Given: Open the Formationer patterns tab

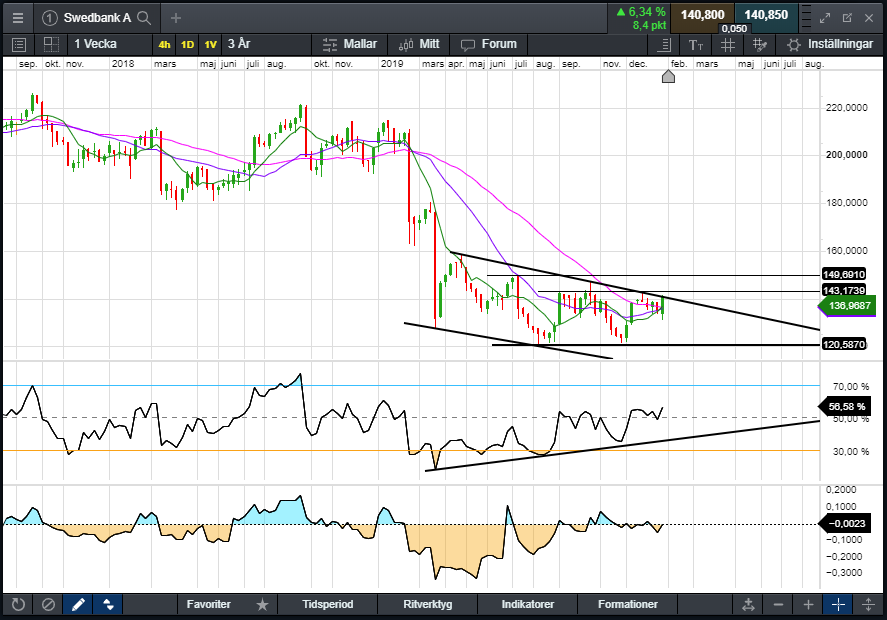Looking at the screenshot, I should pos(628,604).
